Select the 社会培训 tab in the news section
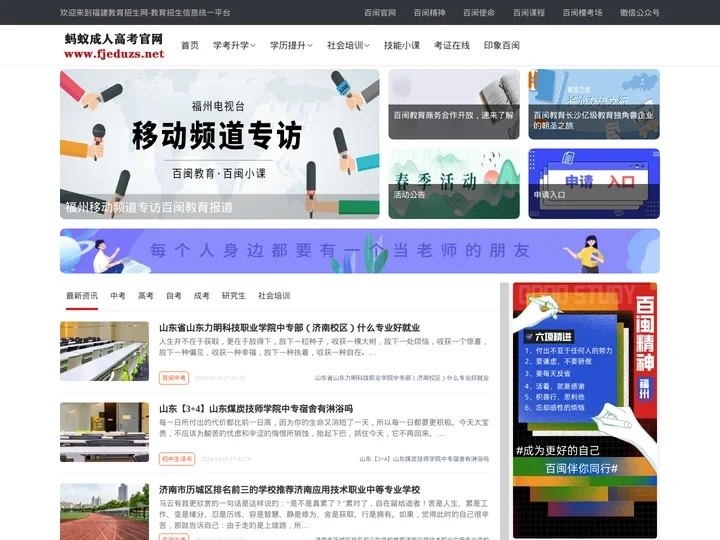This screenshot has height=540, width=720. (274, 296)
